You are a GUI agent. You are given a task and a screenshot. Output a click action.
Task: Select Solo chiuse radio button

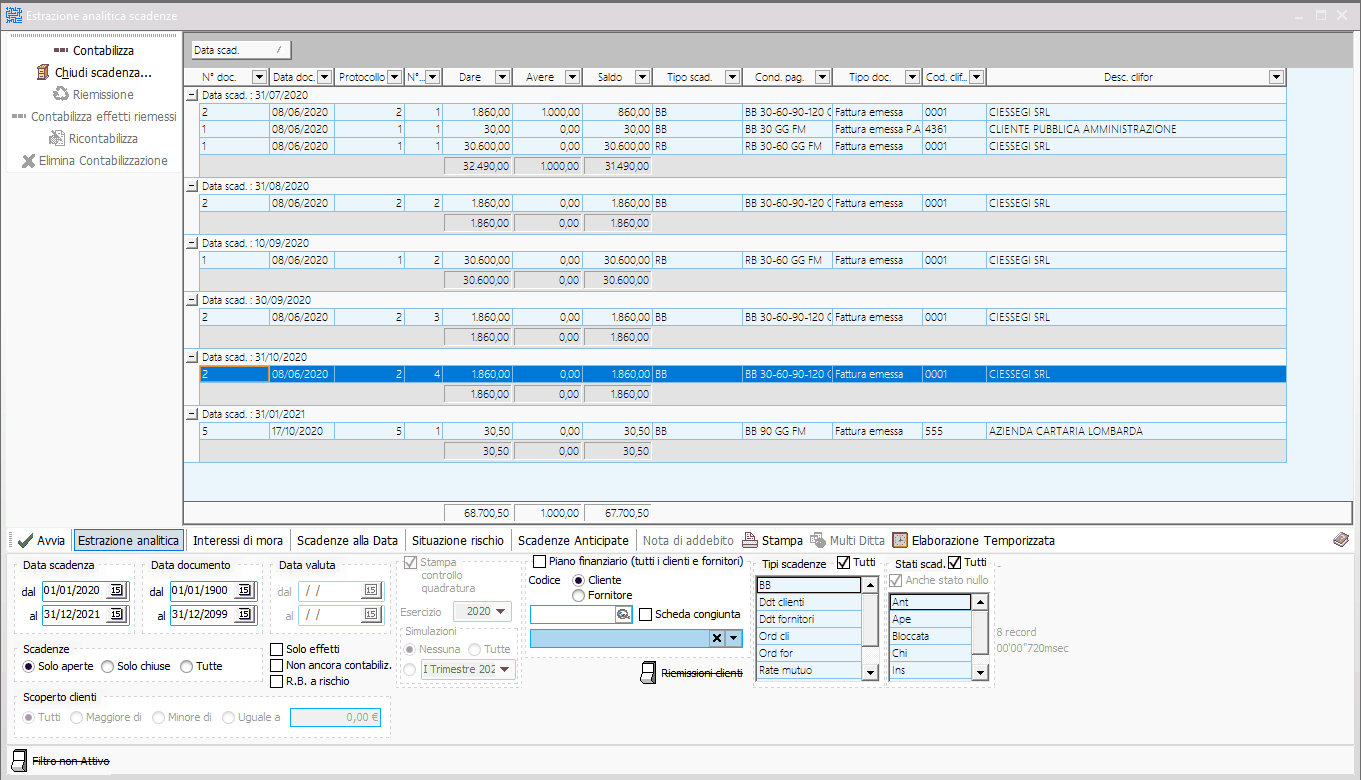tap(107, 666)
